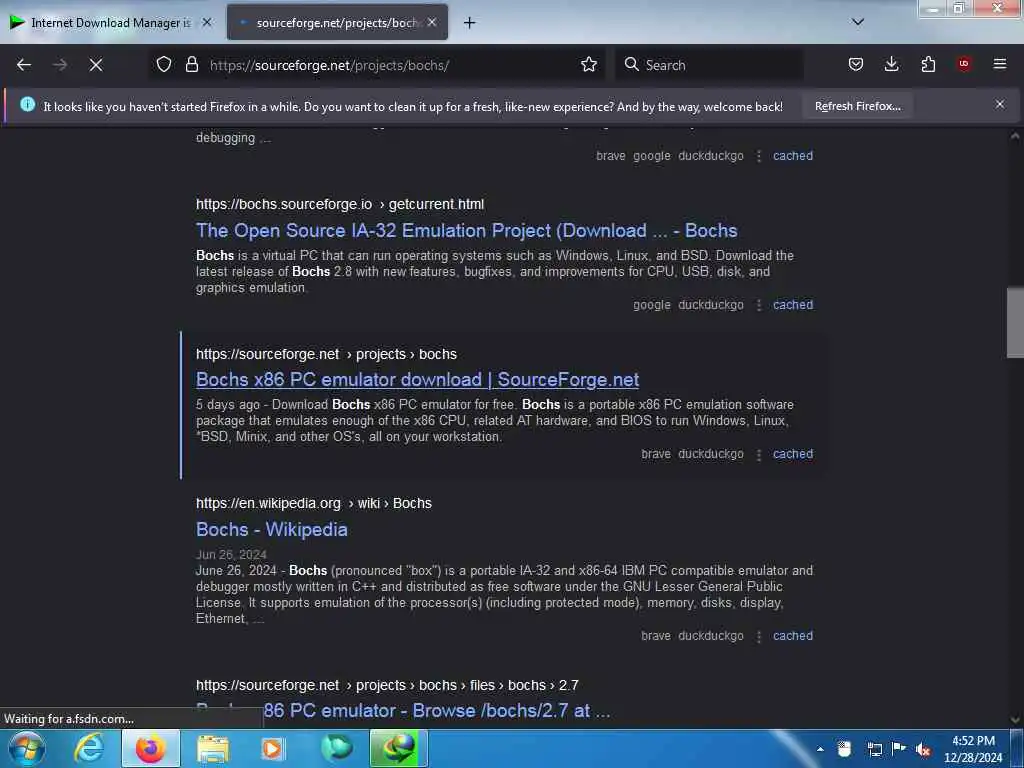Open cached link for getcurrent.html result
Screen dimensions: 1024x768
(793, 304)
